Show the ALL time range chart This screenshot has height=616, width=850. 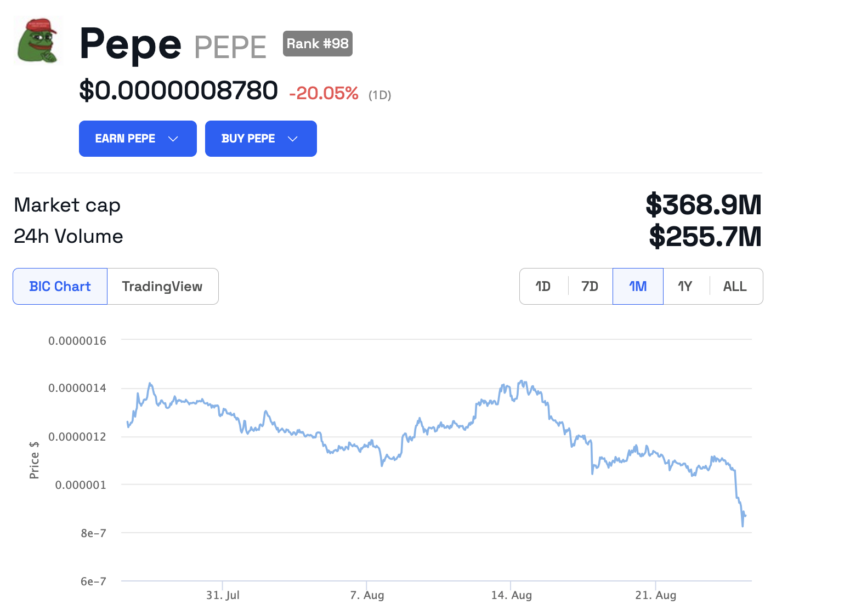[735, 287]
